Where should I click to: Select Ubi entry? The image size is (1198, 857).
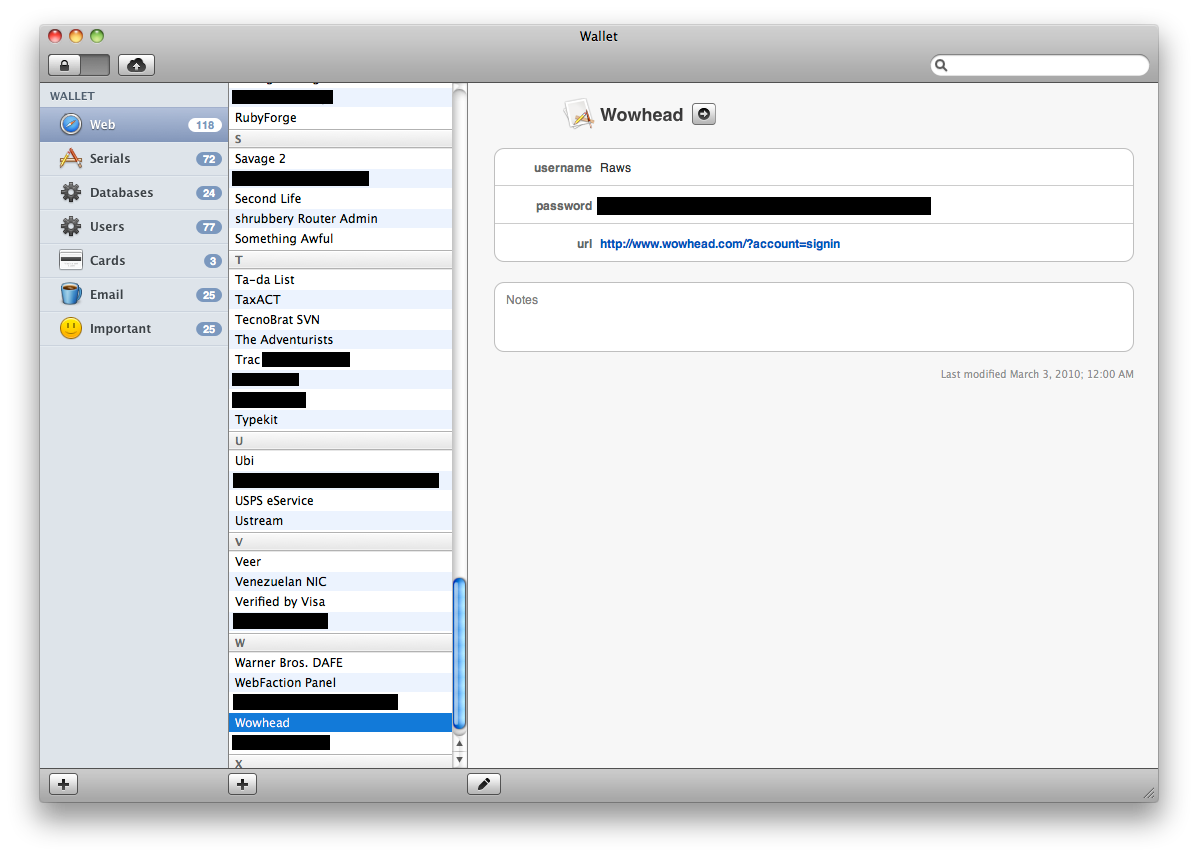341,461
